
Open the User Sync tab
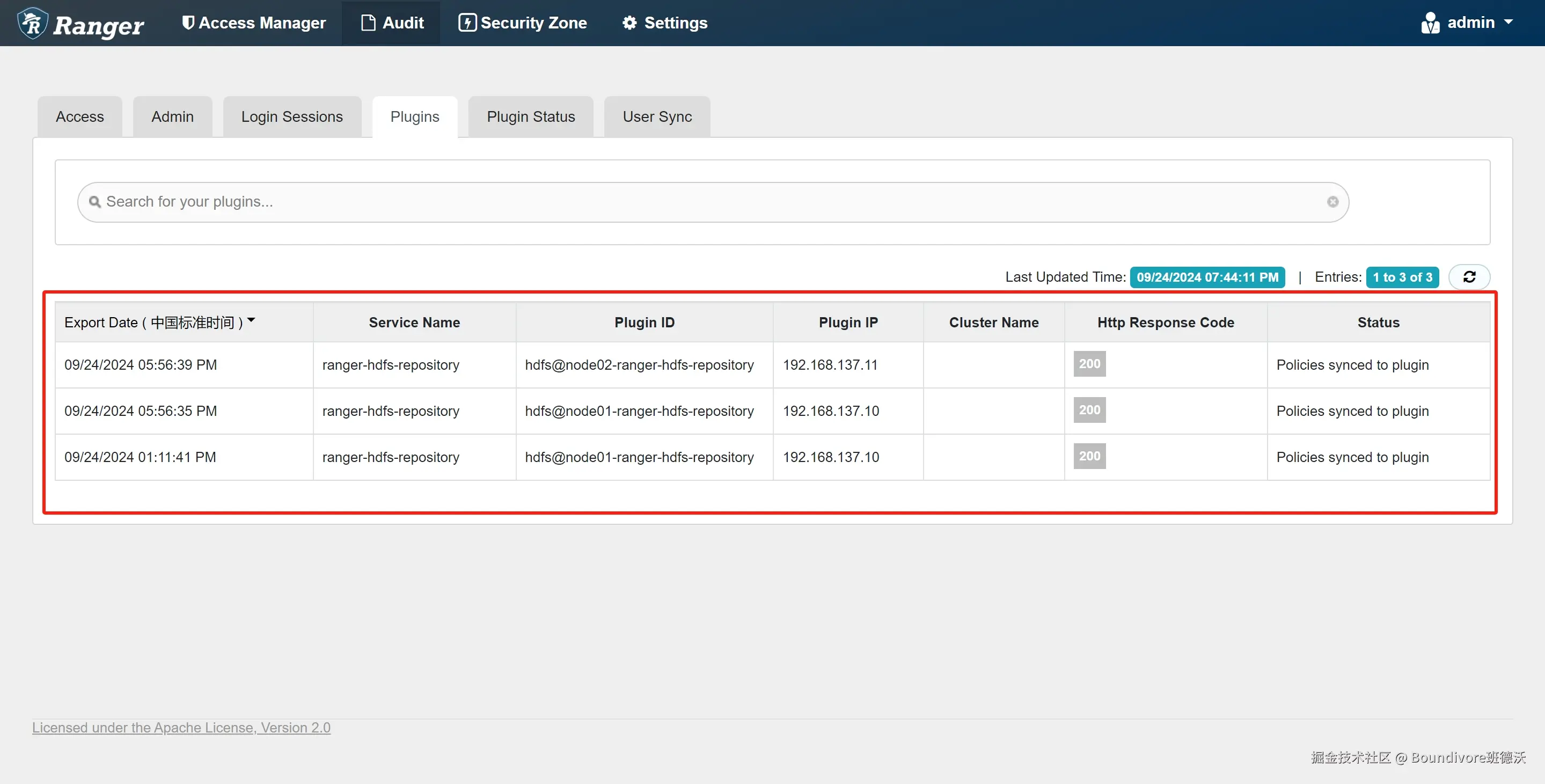[657, 117]
